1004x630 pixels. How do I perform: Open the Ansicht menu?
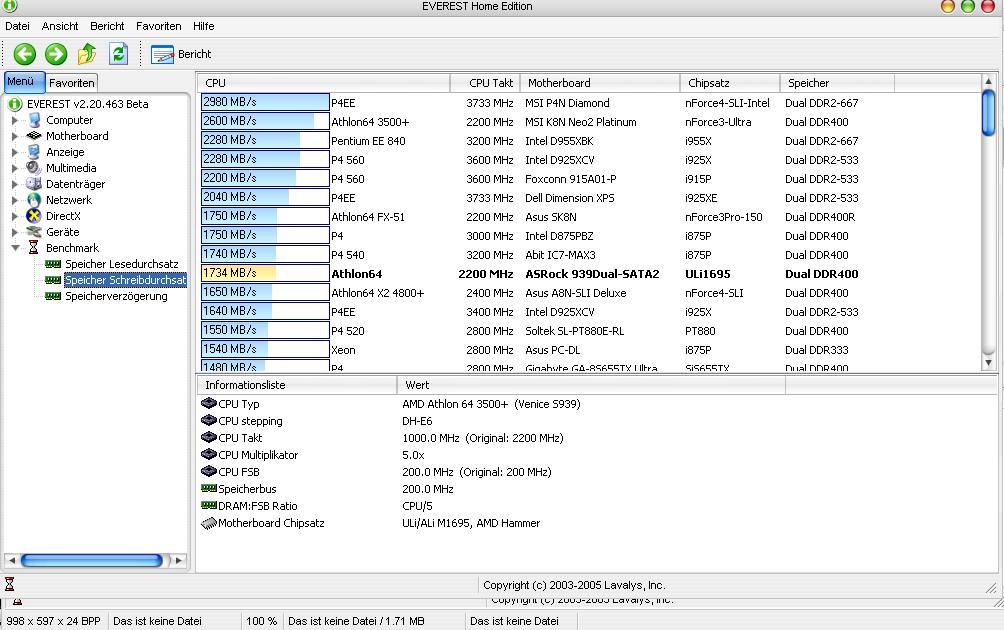tap(60, 26)
